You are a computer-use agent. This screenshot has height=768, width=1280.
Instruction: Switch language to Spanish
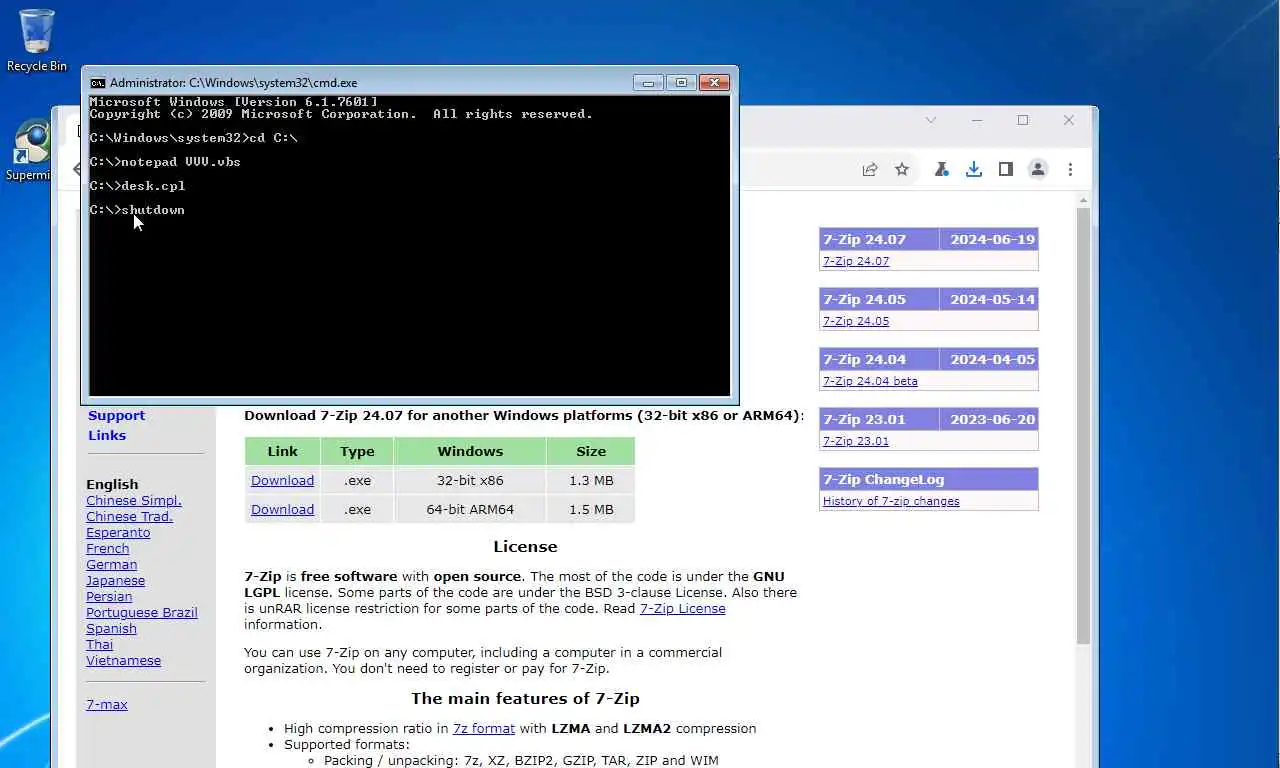pos(111,628)
